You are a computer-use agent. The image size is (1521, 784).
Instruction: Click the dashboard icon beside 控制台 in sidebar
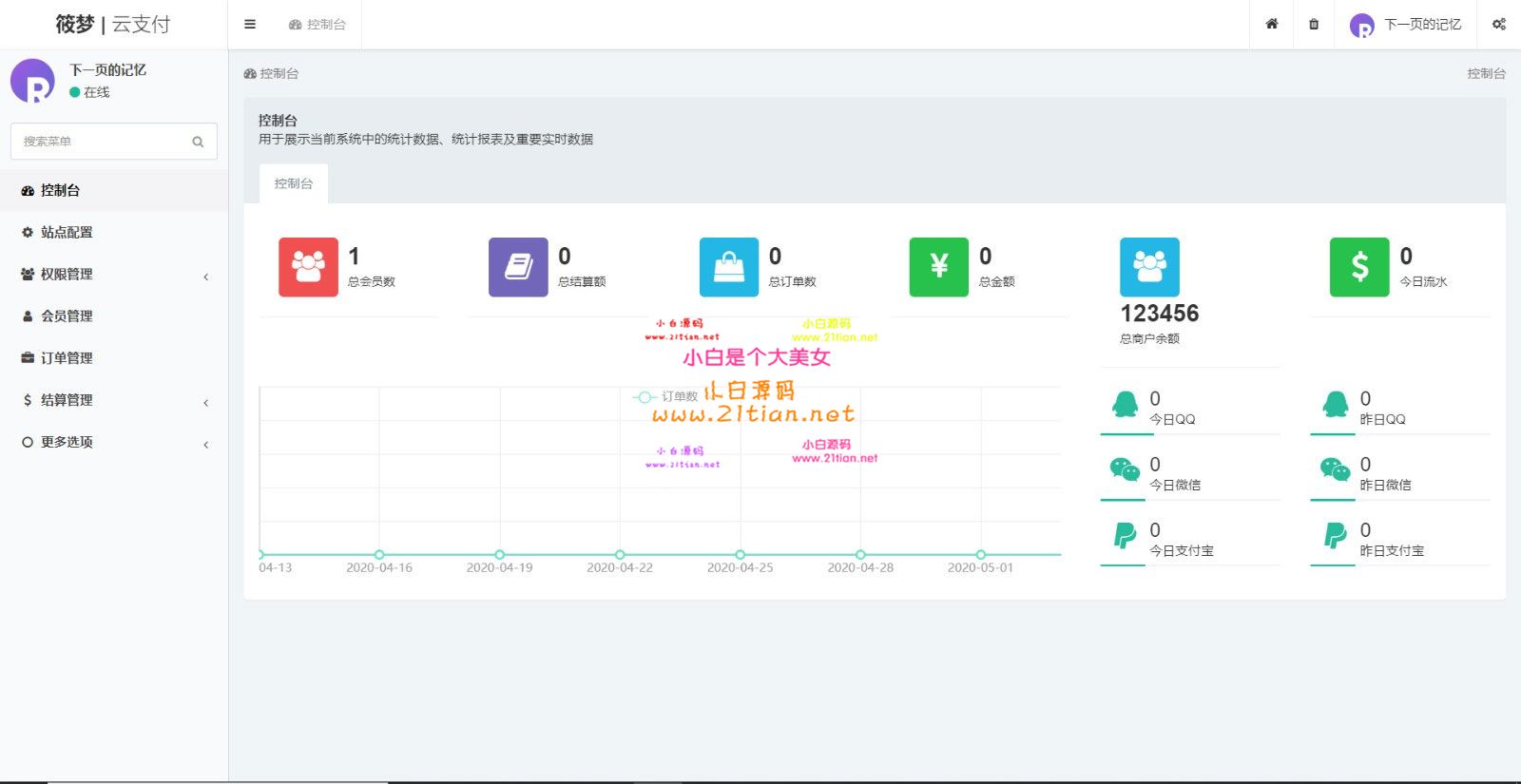pyautogui.click(x=28, y=191)
